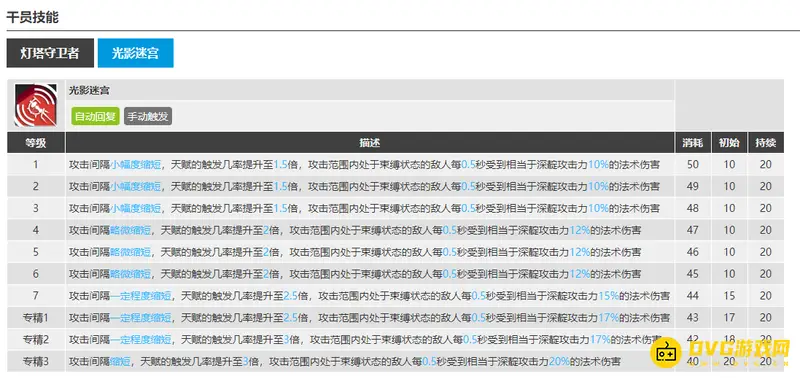Click duration value 20 in level 5 row

point(766,253)
